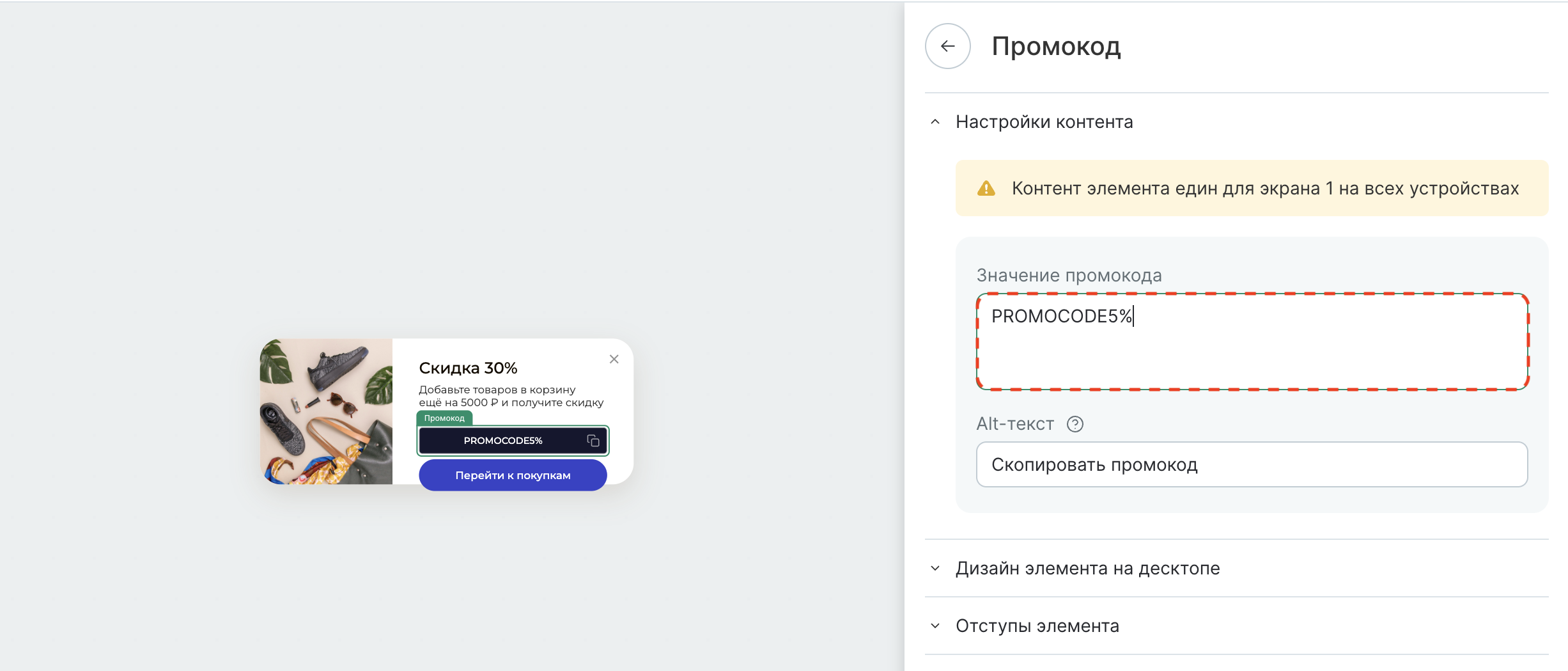The width and height of the screenshot is (1568, 671).
Task: Select the dark PROMOCODE5% block in preview
Action: 503,441
